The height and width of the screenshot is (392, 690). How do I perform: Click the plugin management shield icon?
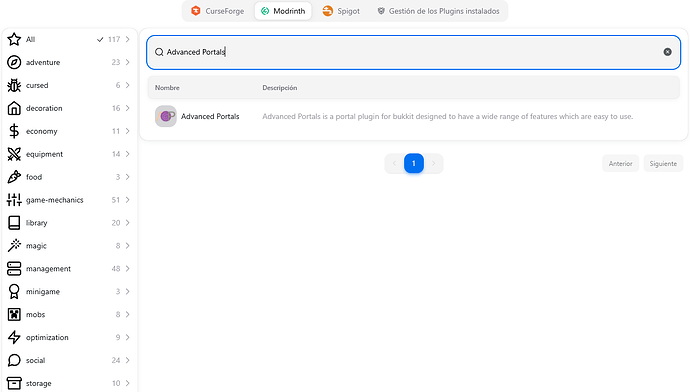click(381, 11)
